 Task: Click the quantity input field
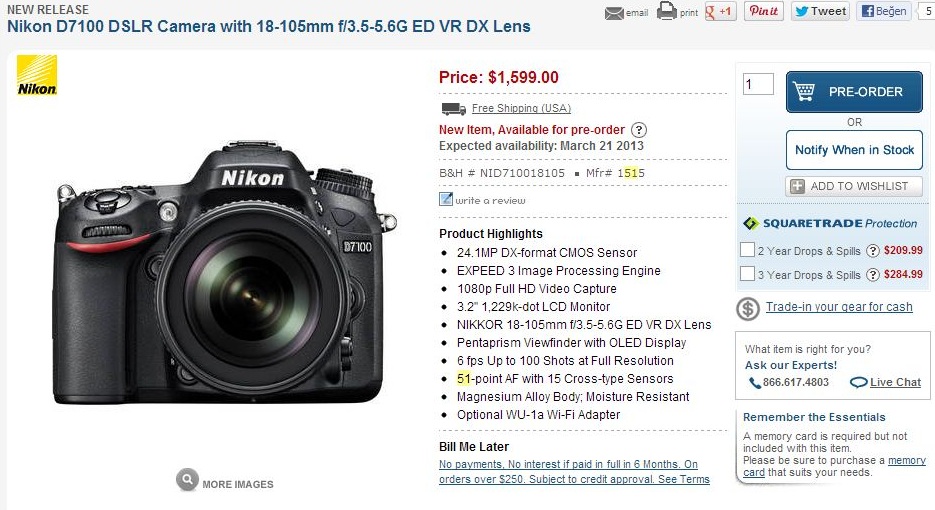coord(758,84)
